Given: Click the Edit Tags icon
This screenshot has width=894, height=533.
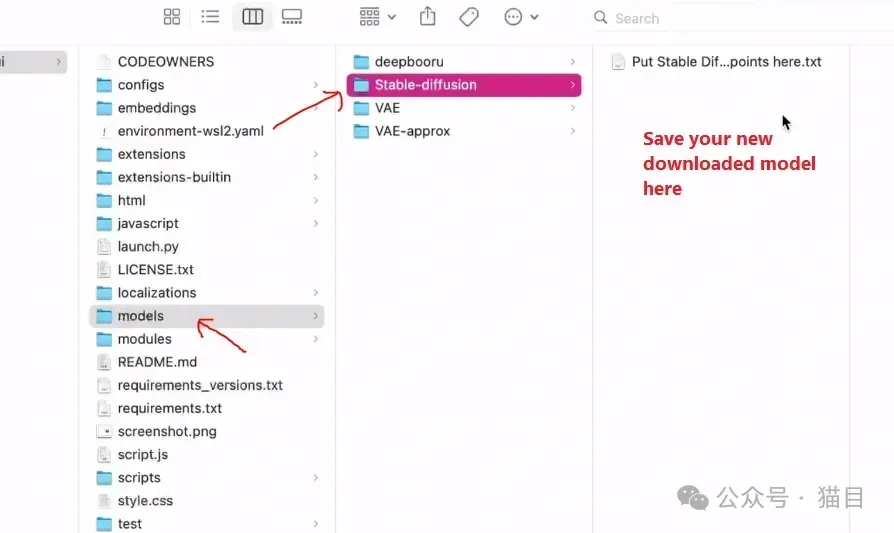Looking at the screenshot, I should click(x=469, y=17).
